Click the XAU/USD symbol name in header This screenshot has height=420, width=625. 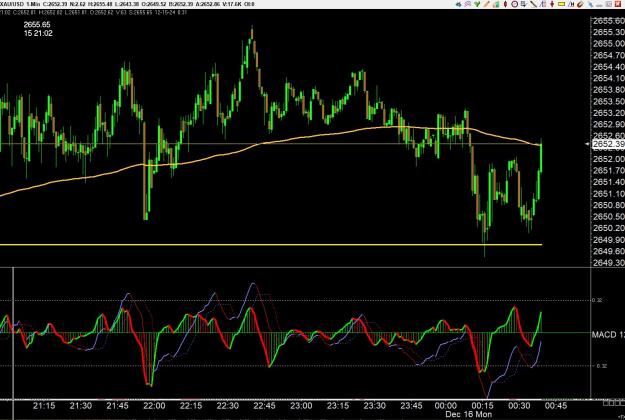[x=12, y=4]
